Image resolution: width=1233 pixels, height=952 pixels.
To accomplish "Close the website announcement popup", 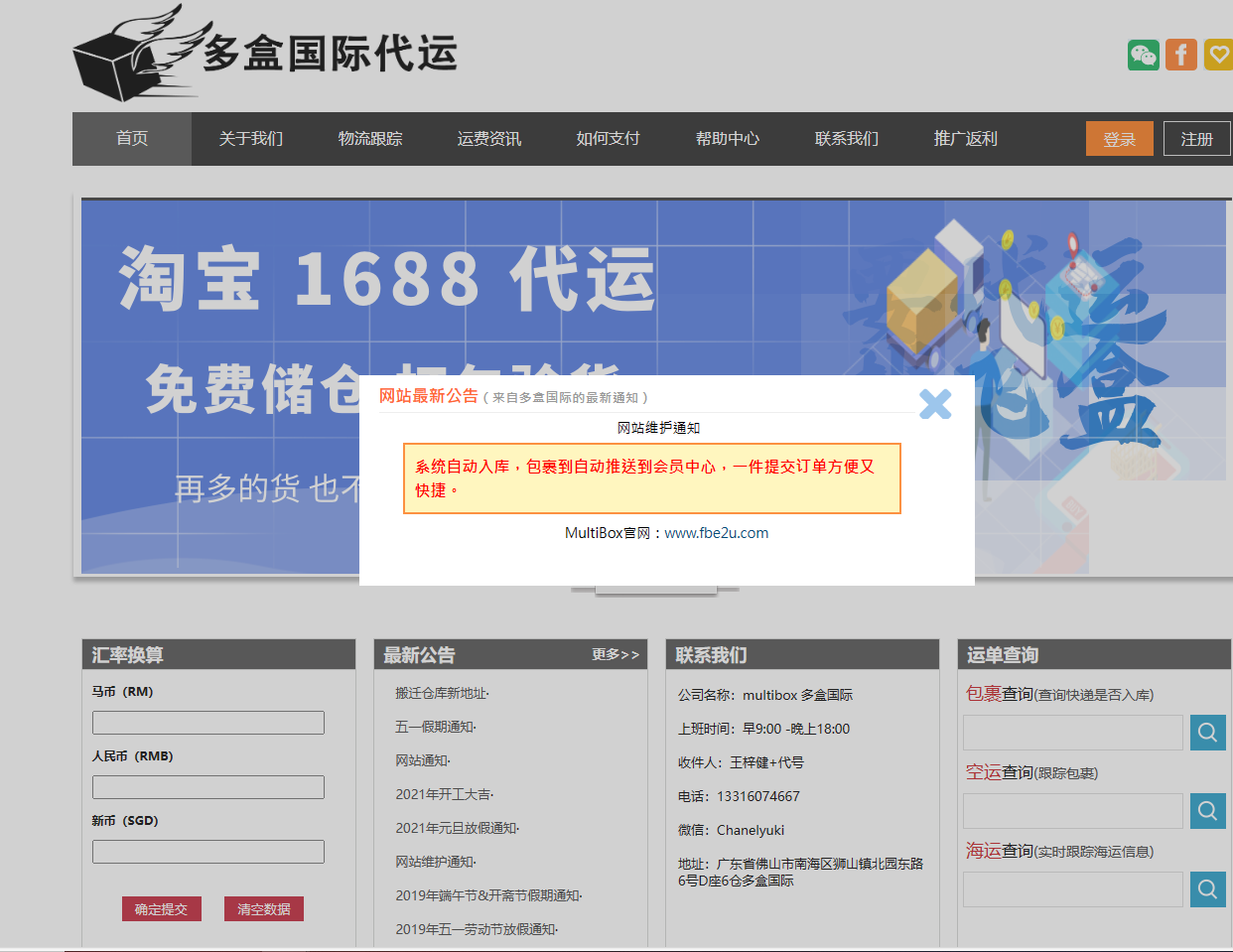I will click(934, 404).
